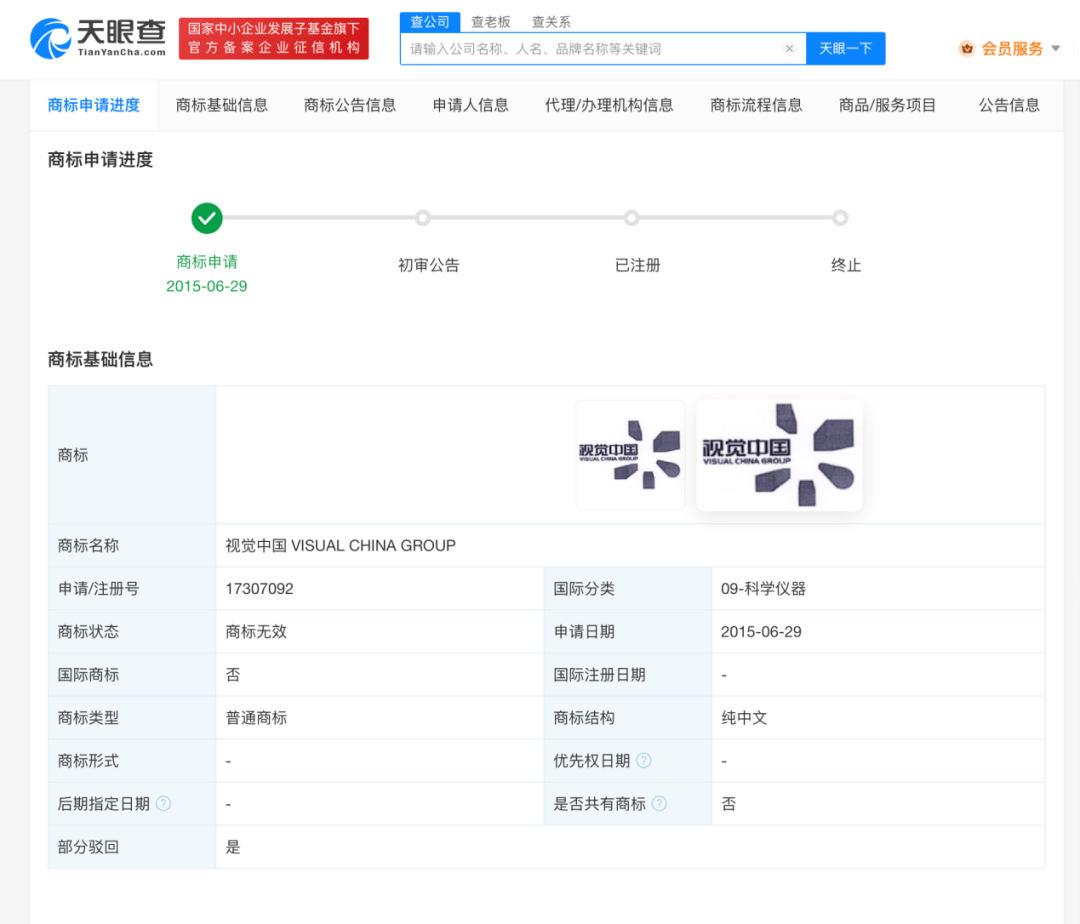Expand the 会员服务 dropdown arrow
Screen dimensions: 1080x924
tap(1056, 48)
